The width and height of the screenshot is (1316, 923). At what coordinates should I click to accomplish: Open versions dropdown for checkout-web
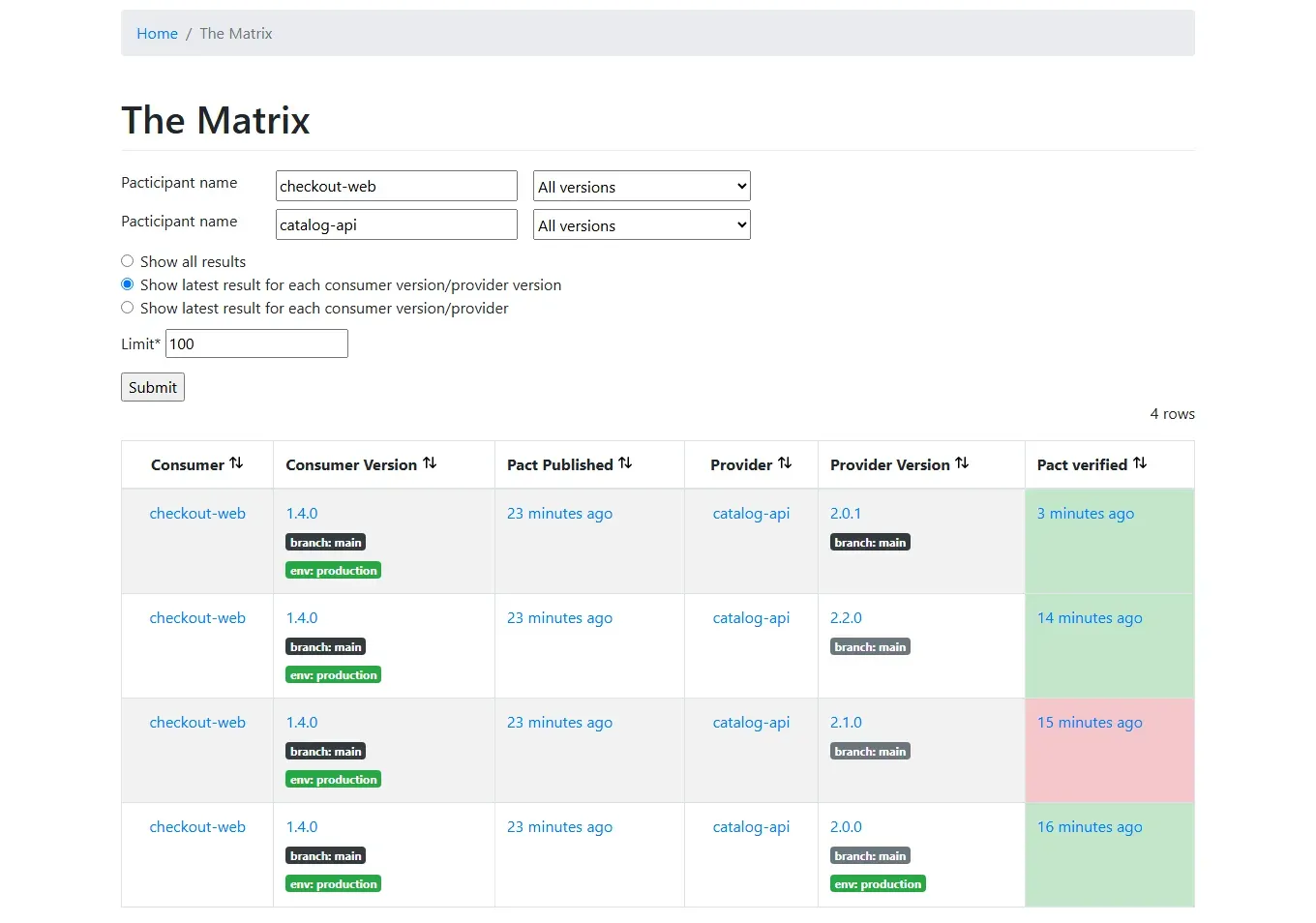(x=642, y=186)
